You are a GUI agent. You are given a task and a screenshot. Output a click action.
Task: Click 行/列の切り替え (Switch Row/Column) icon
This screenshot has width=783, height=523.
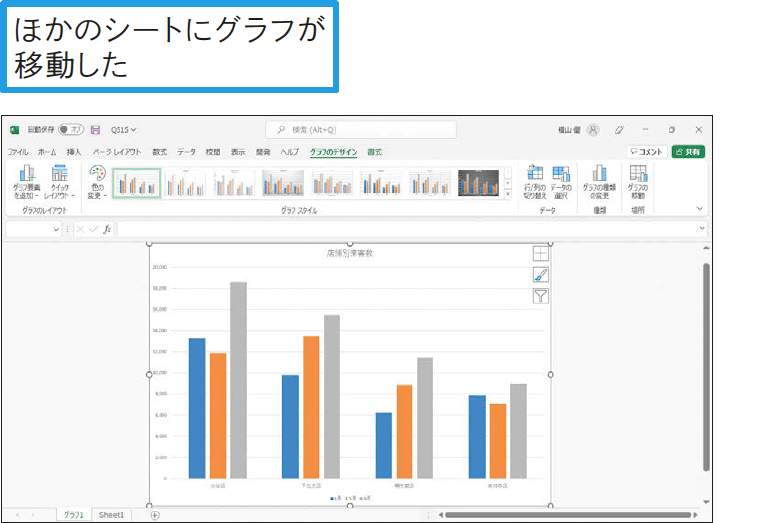coord(534,182)
